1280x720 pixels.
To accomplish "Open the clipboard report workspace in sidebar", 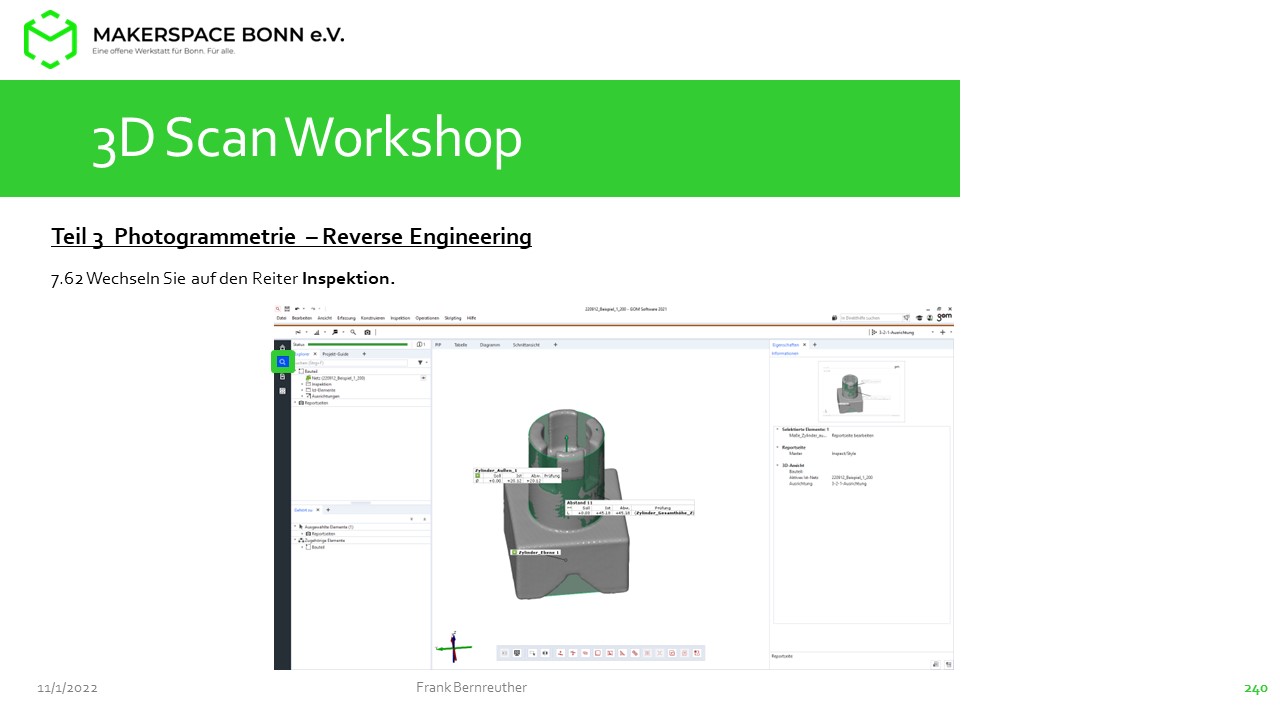I will (282, 376).
